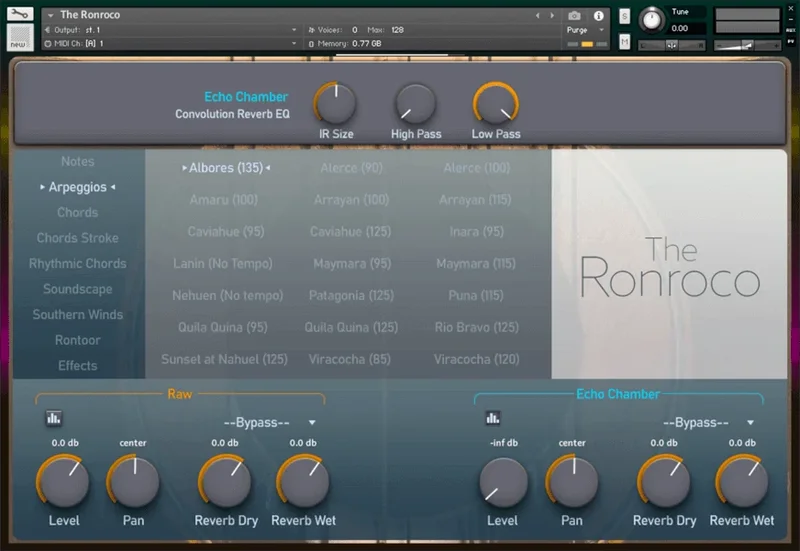Click the Tune knob in header

(652, 20)
